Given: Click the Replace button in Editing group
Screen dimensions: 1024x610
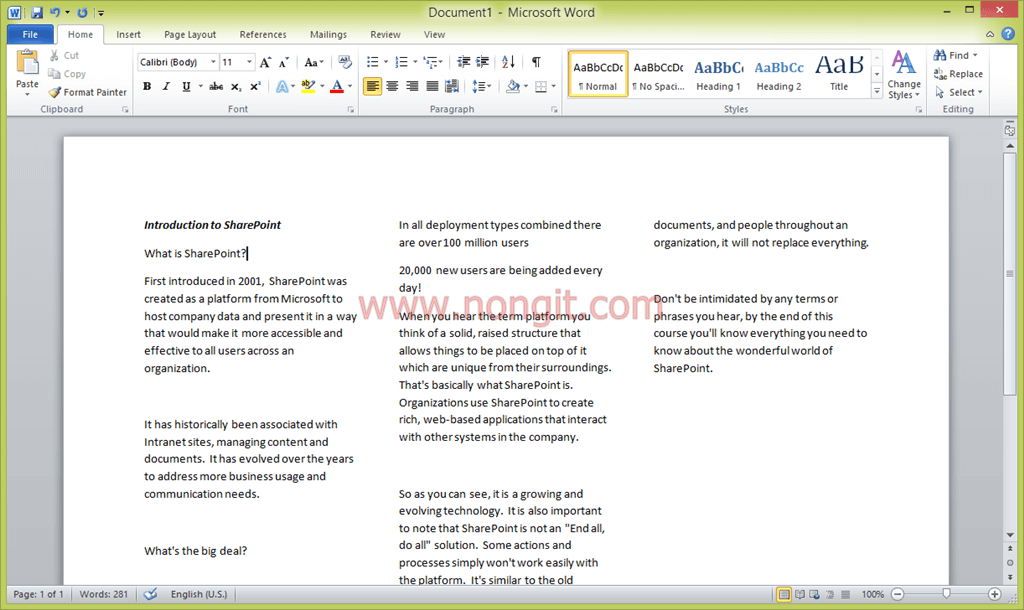Looking at the screenshot, I should pos(958,74).
